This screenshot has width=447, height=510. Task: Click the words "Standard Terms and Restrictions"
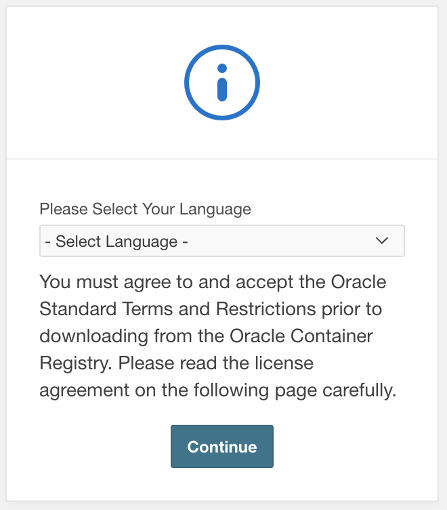178,309
